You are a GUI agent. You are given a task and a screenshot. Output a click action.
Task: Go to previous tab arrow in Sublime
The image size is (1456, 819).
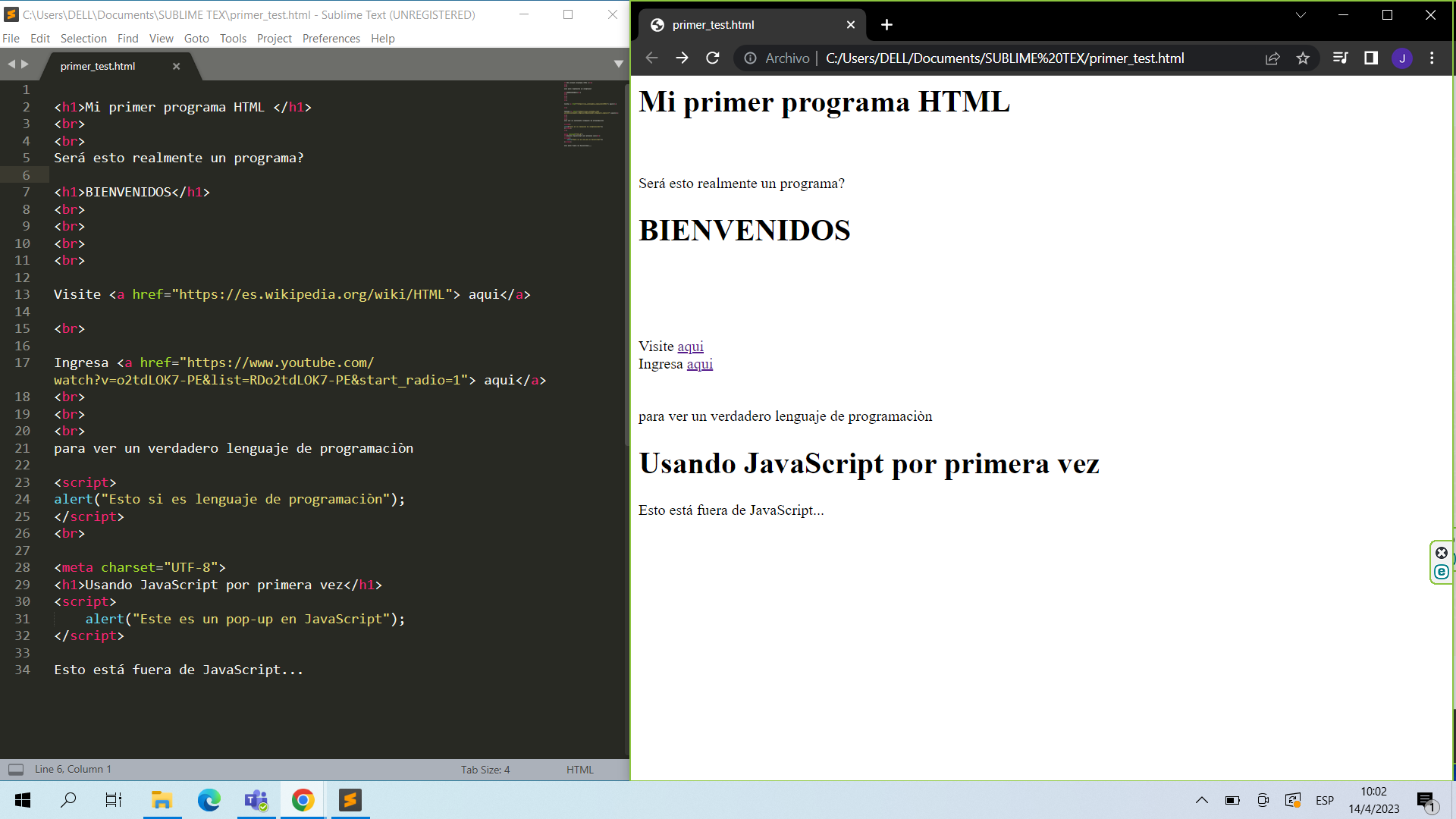(11, 64)
